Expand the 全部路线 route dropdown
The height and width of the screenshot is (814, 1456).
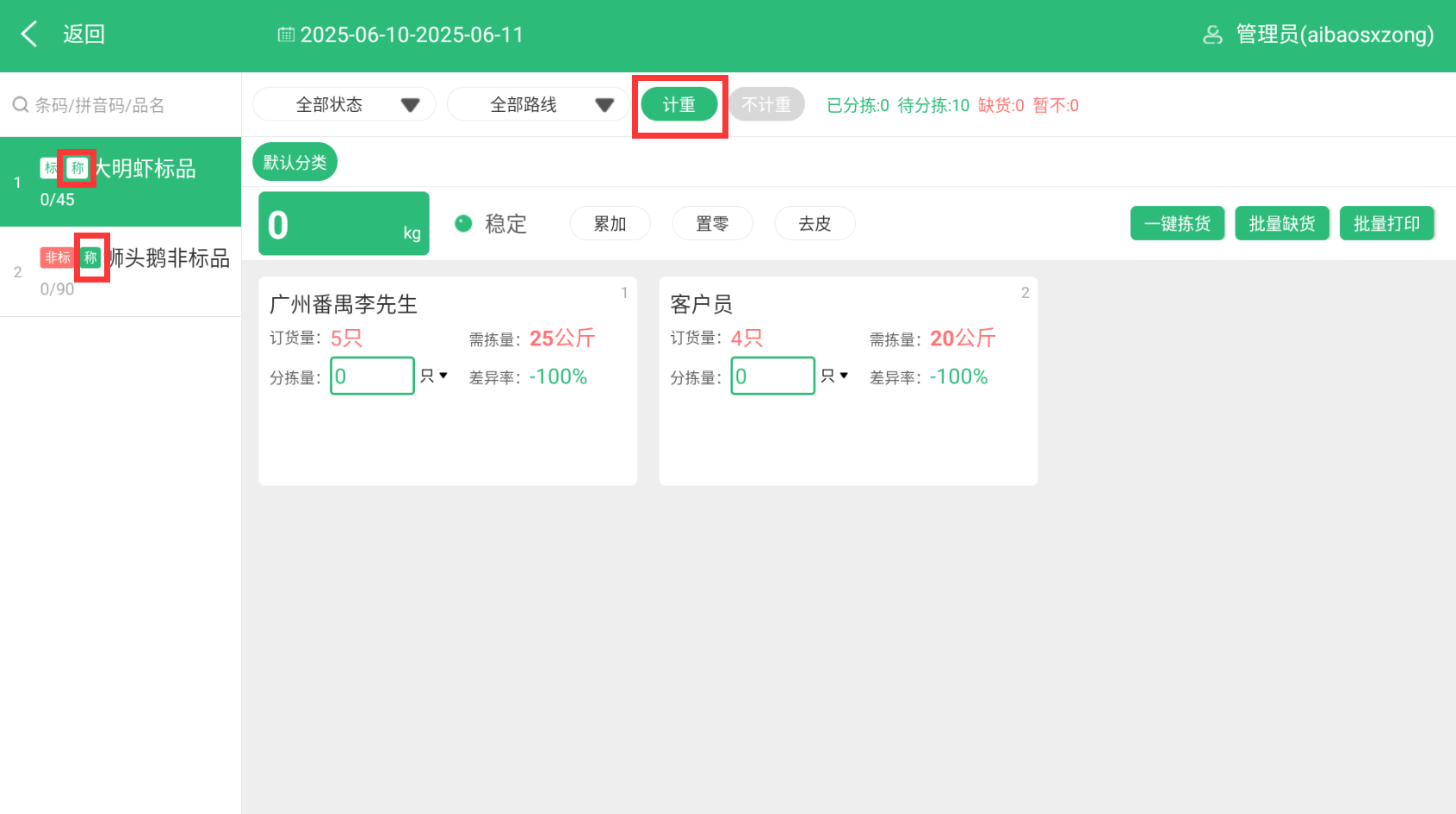click(x=538, y=105)
